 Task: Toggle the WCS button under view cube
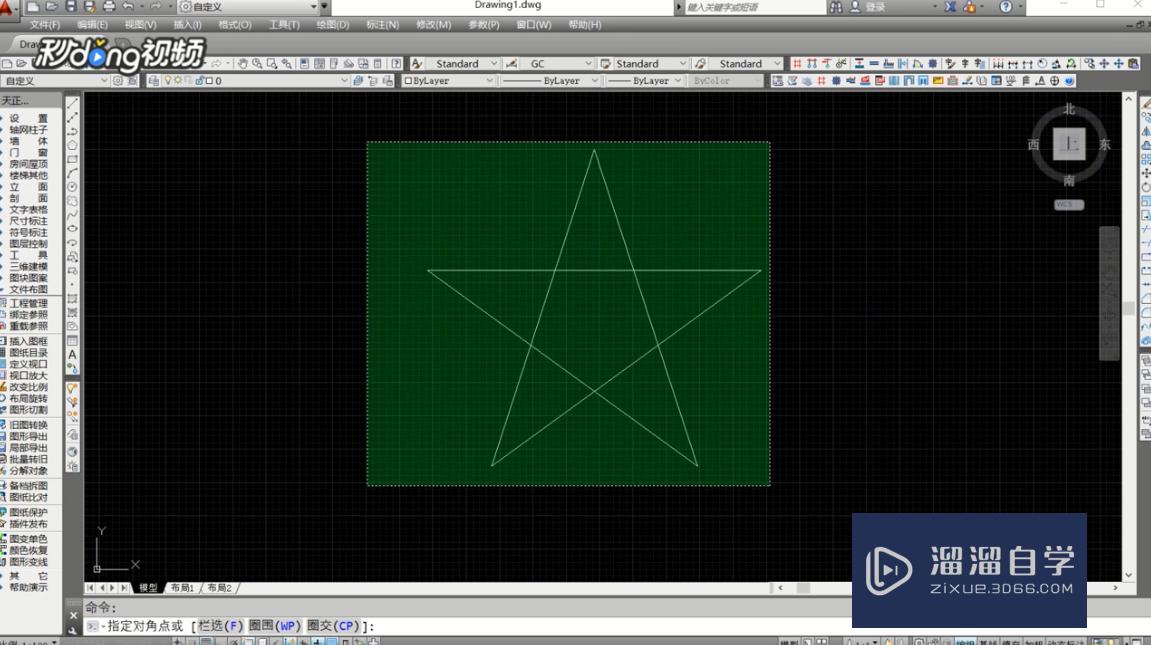[1068, 205]
